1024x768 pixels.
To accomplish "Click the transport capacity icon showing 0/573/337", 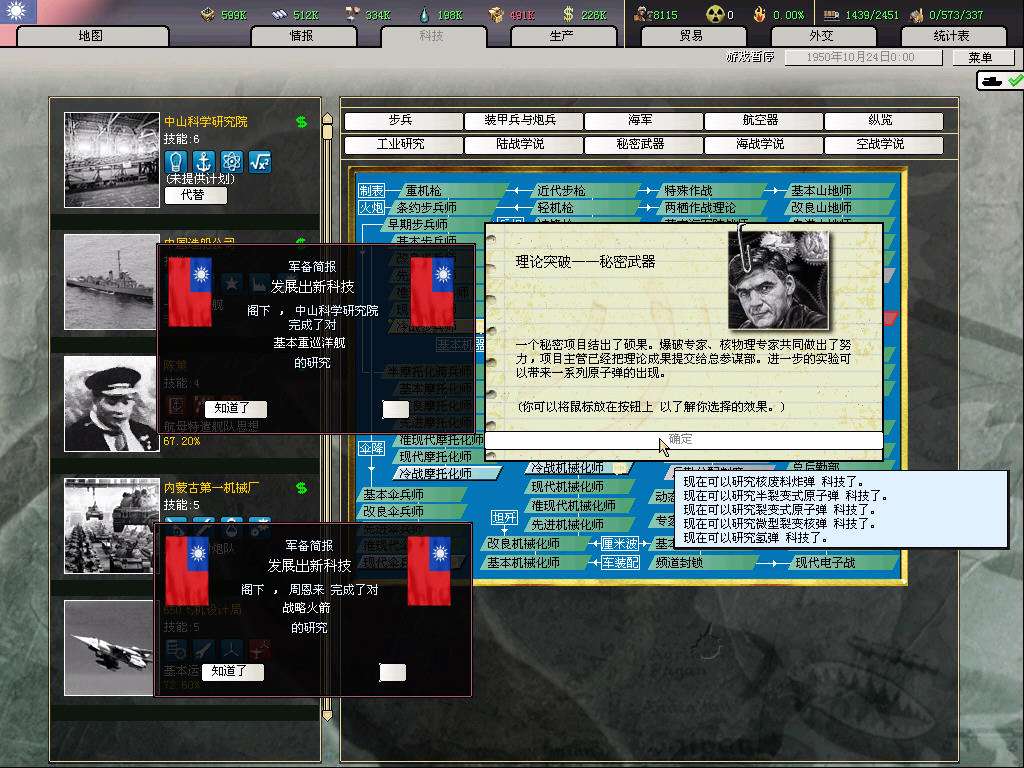I will point(917,14).
